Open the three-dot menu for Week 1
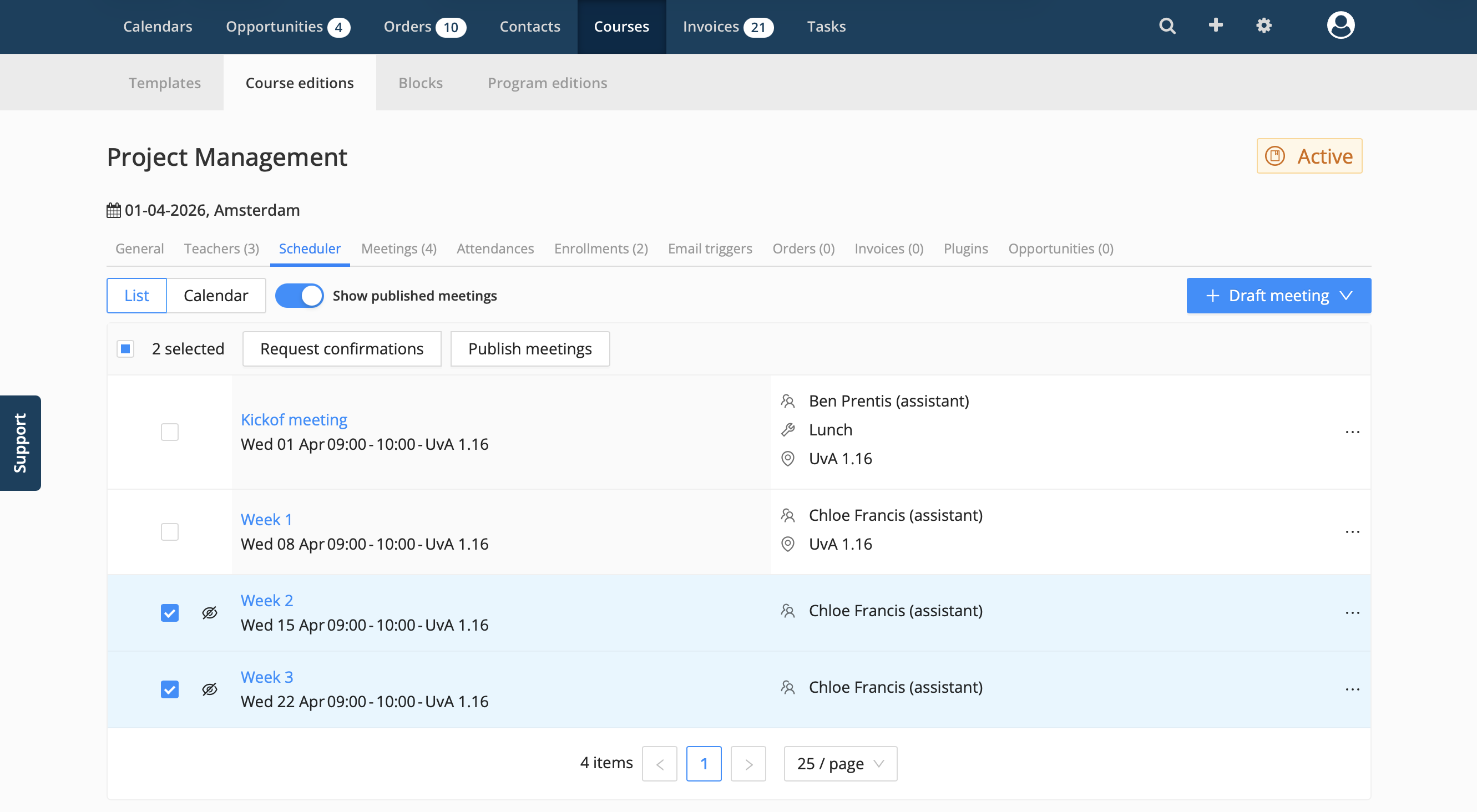This screenshot has width=1477, height=812. (1352, 532)
